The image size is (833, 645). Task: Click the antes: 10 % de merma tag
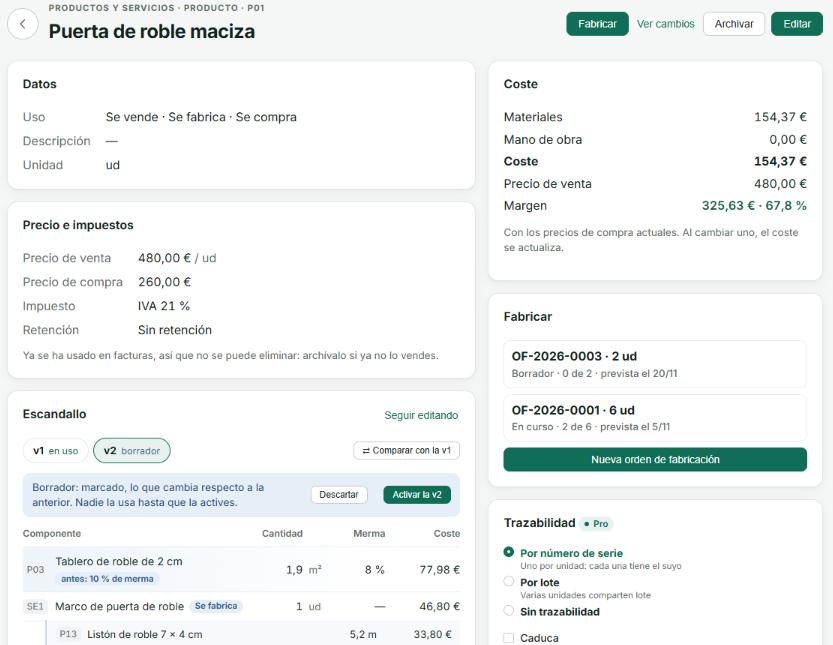(x=107, y=579)
